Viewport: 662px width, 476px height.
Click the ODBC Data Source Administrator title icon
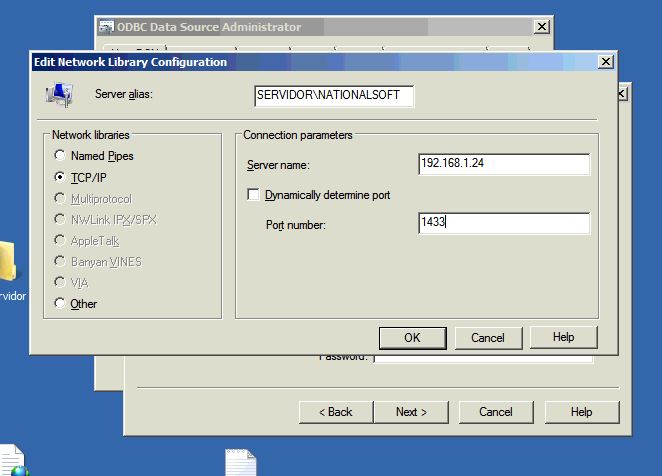coord(106,27)
